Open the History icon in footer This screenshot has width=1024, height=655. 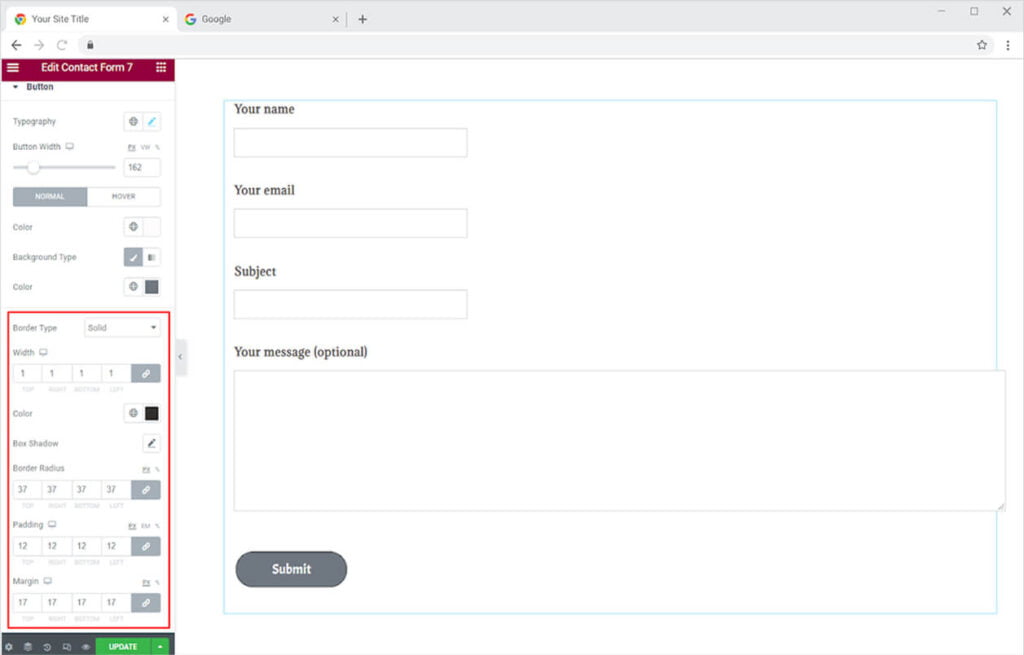pos(47,647)
